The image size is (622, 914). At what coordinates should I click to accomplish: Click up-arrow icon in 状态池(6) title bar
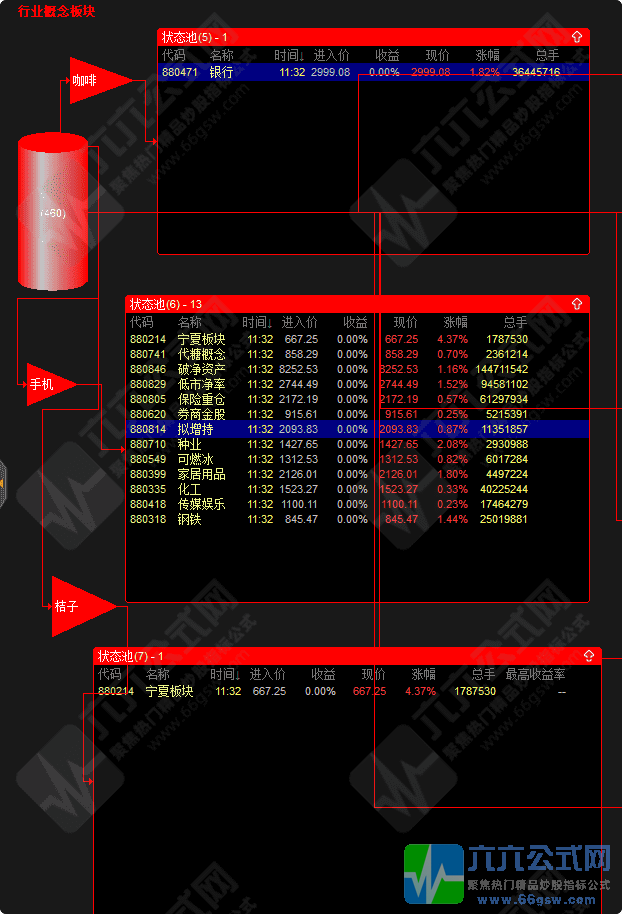click(x=577, y=304)
